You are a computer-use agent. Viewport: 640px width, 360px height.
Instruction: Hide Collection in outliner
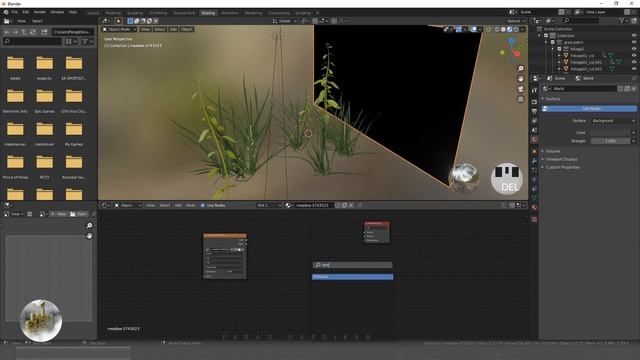pyautogui.click(x=634, y=36)
